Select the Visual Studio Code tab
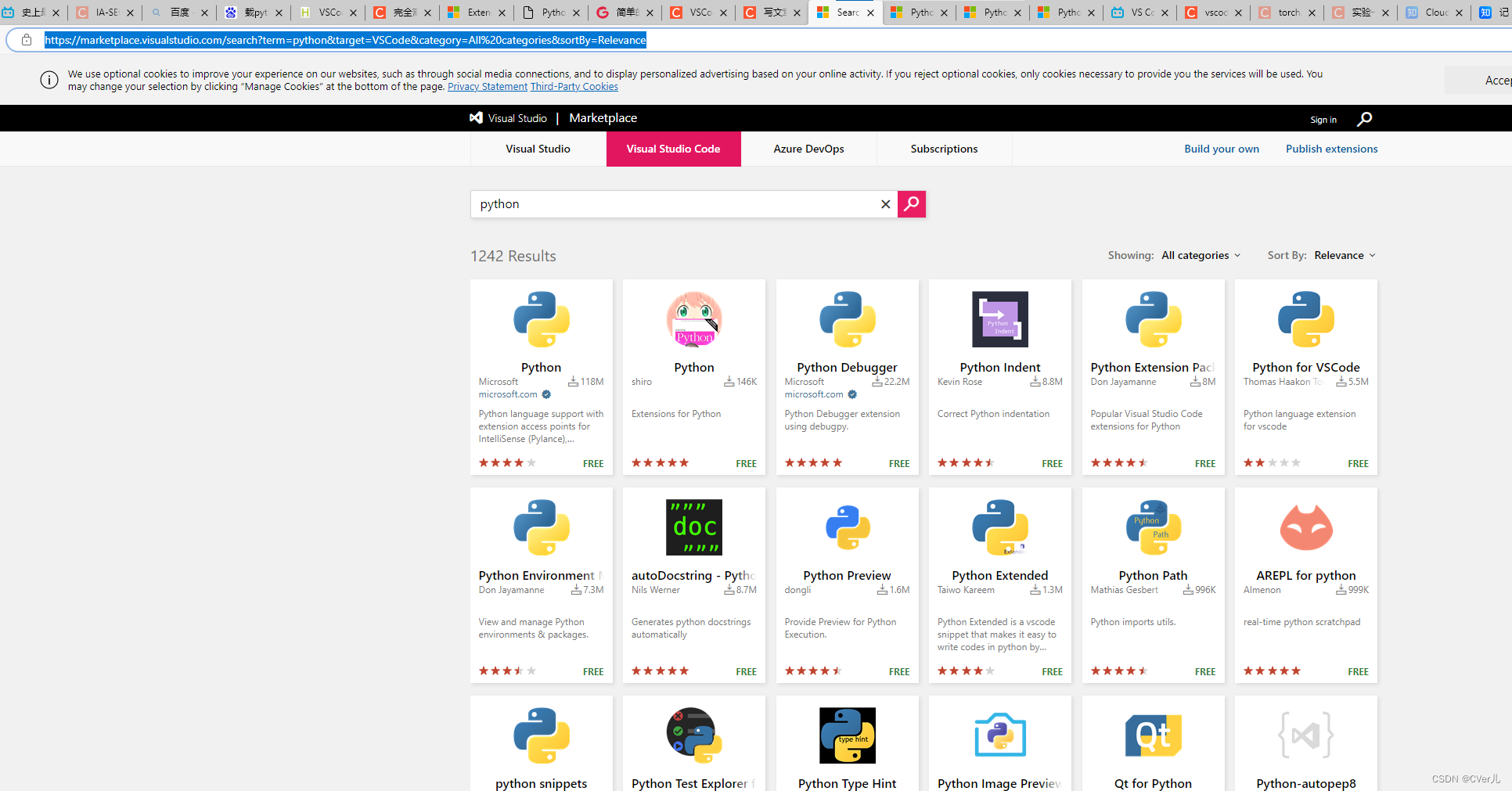 [674, 149]
